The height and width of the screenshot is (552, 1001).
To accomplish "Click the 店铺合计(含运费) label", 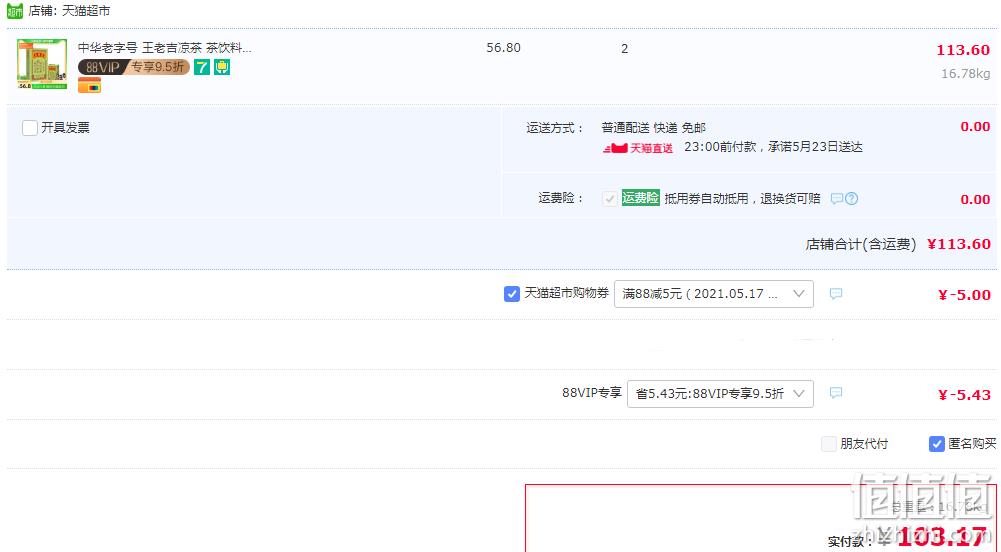I will coord(861,244).
